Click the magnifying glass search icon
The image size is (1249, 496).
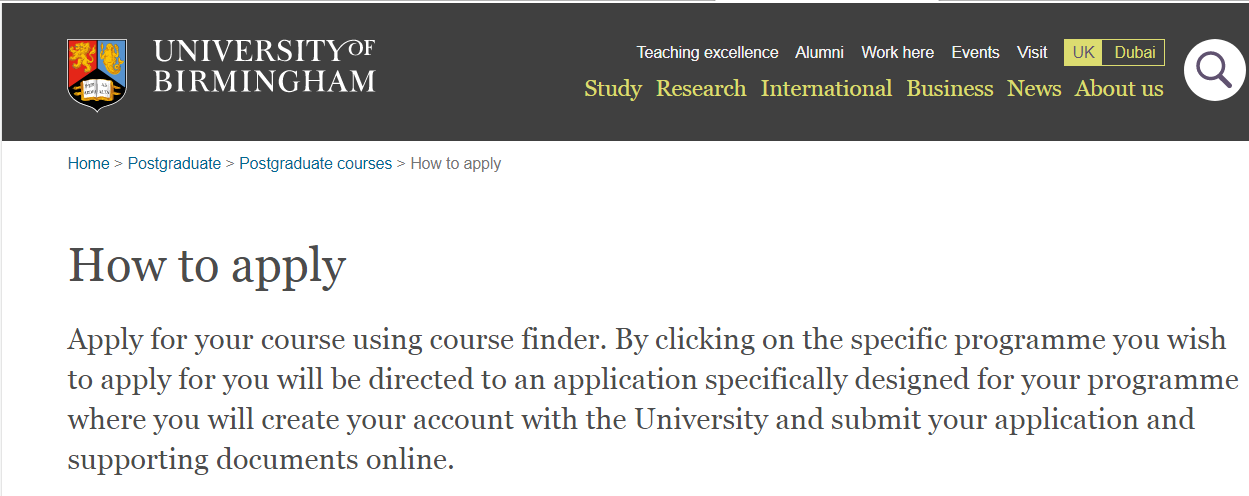1215,70
